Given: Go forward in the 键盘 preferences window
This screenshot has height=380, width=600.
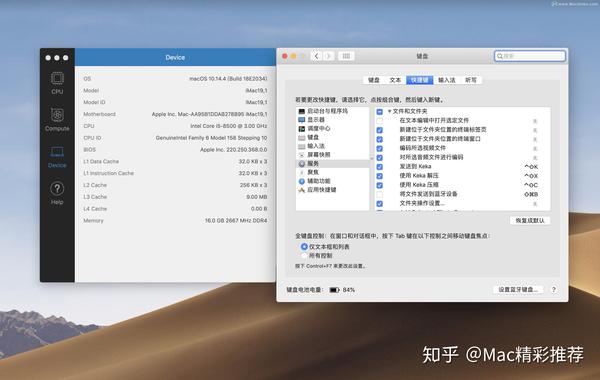Looking at the screenshot, I should (328, 56).
